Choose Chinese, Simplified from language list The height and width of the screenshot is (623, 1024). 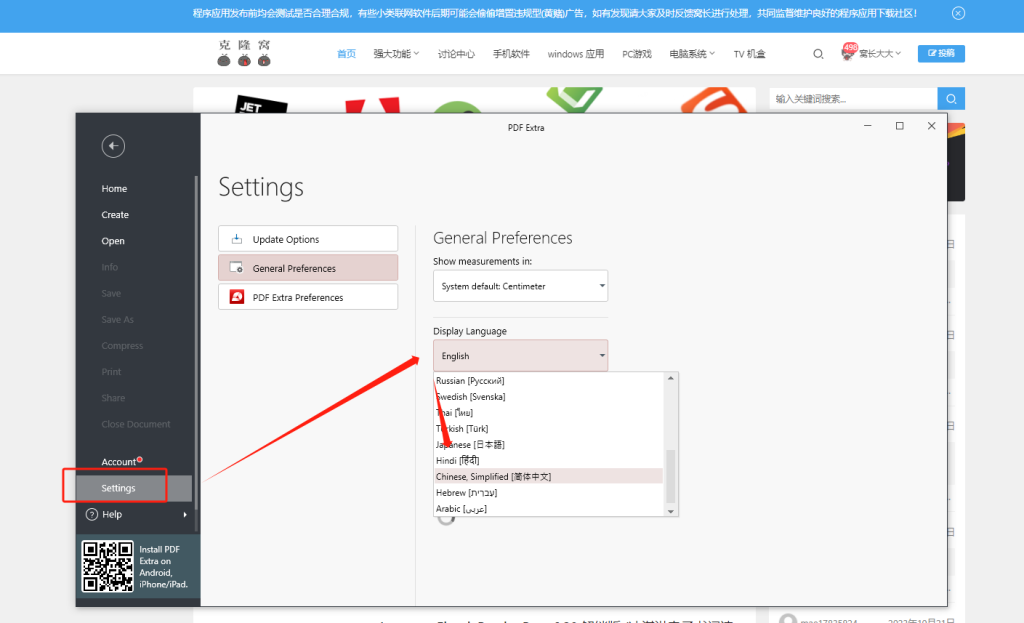(549, 477)
